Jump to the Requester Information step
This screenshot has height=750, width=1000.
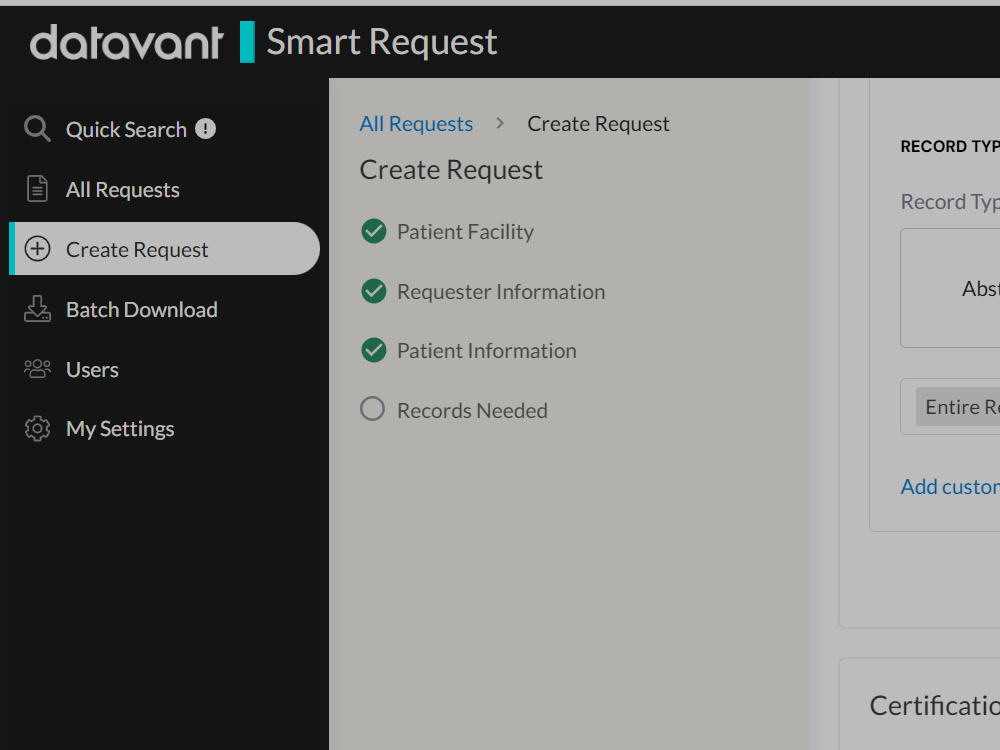pos(501,291)
